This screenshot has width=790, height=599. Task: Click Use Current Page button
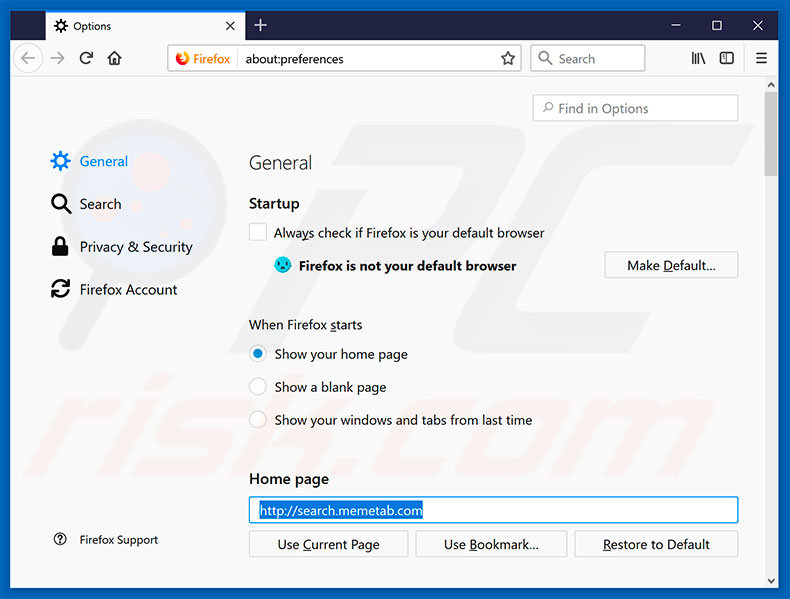pyautogui.click(x=328, y=544)
